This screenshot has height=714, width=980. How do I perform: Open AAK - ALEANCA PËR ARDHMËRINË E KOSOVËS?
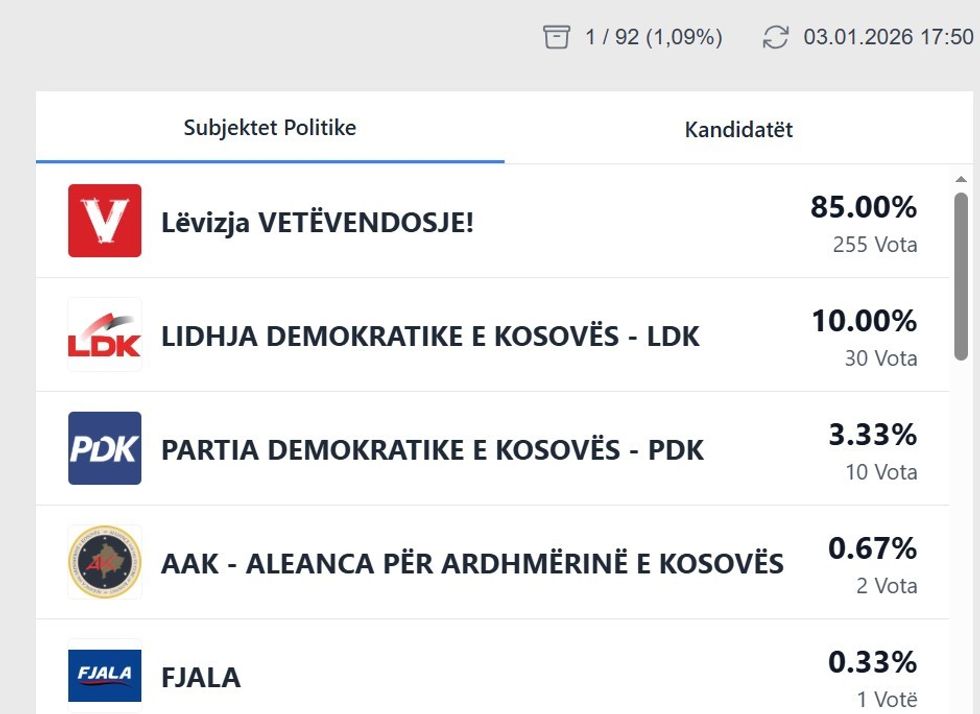pos(472,564)
